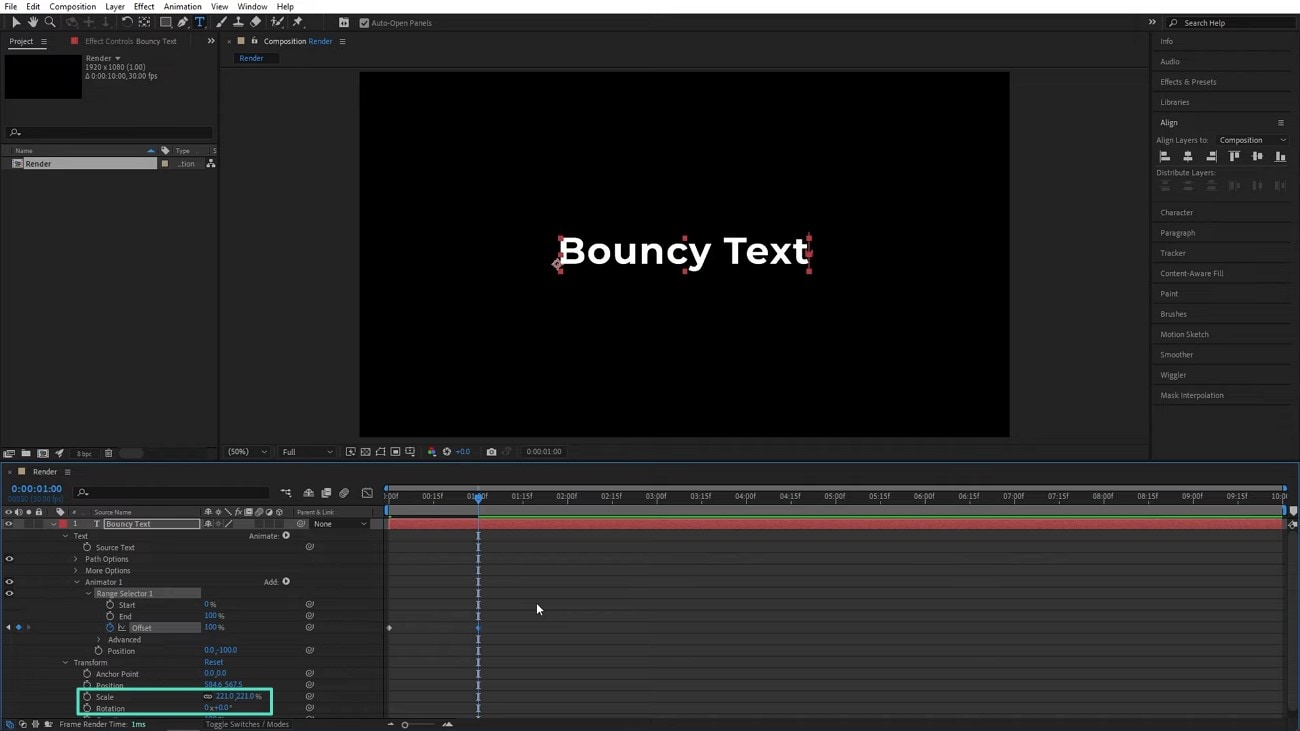Toggle mask and shape path visibility icon

point(380,452)
